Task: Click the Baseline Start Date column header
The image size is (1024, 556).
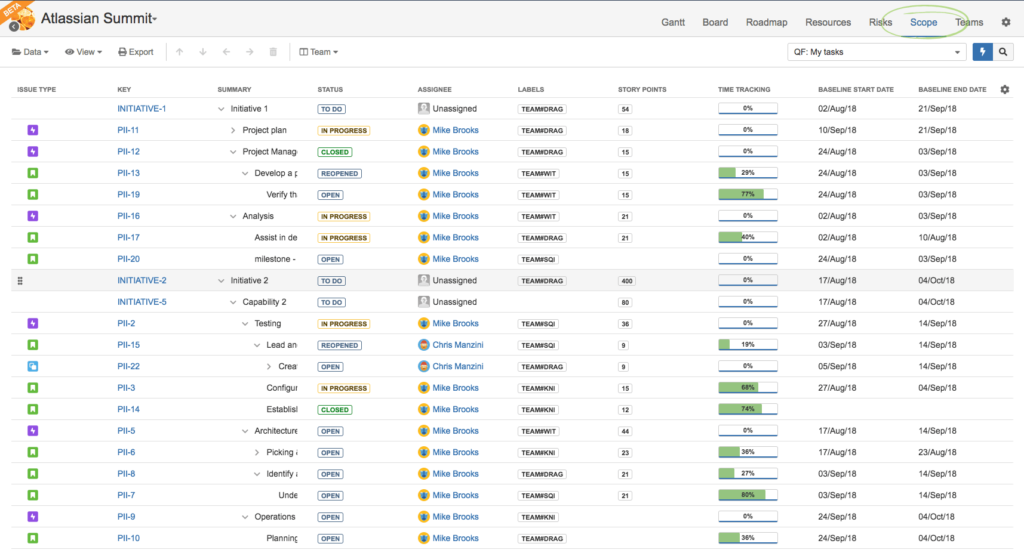Action: coord(856,90)
